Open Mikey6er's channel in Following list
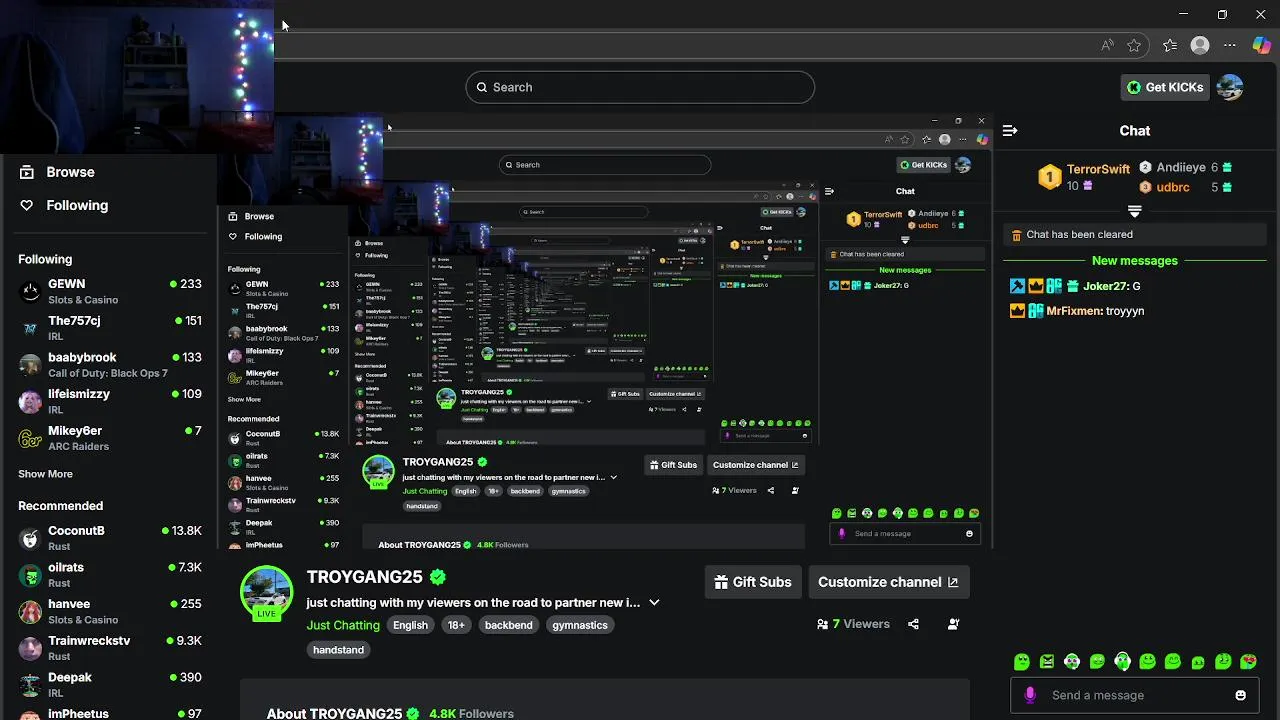This screenshot has width=1280, height=720. click(x=110, y=438)
